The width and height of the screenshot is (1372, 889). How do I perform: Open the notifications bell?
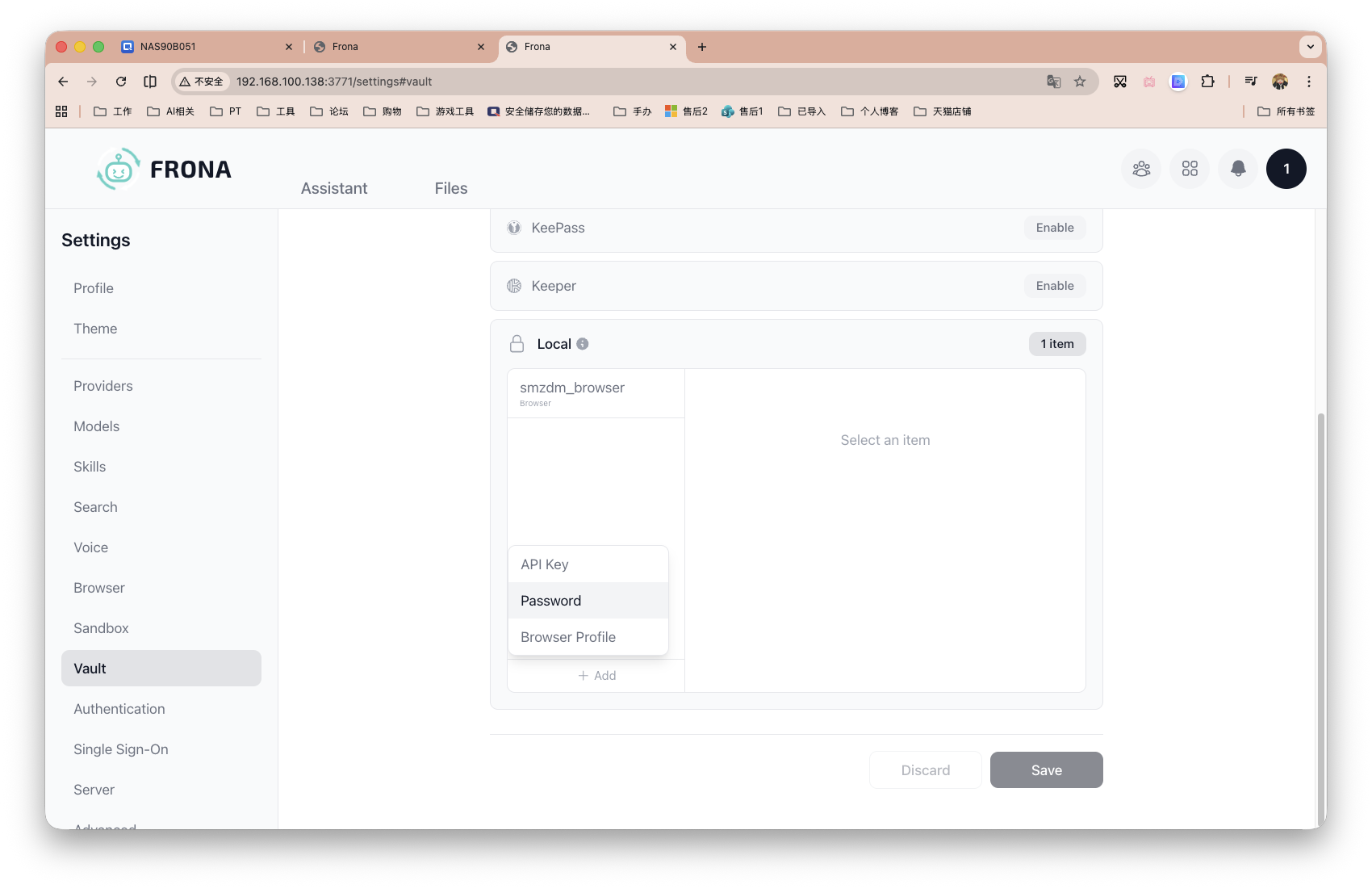pyautogui.click(x=1238, y=169)
